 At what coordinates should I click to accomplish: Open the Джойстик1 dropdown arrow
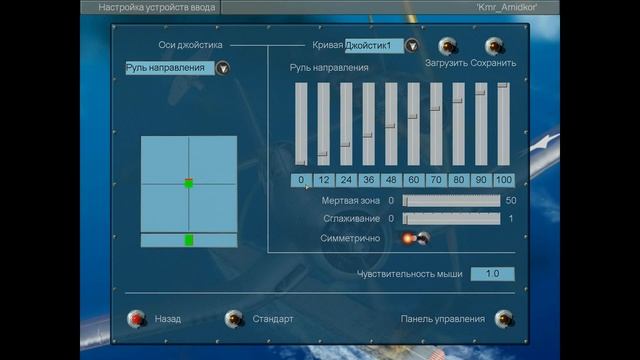(x=411, y=45)
